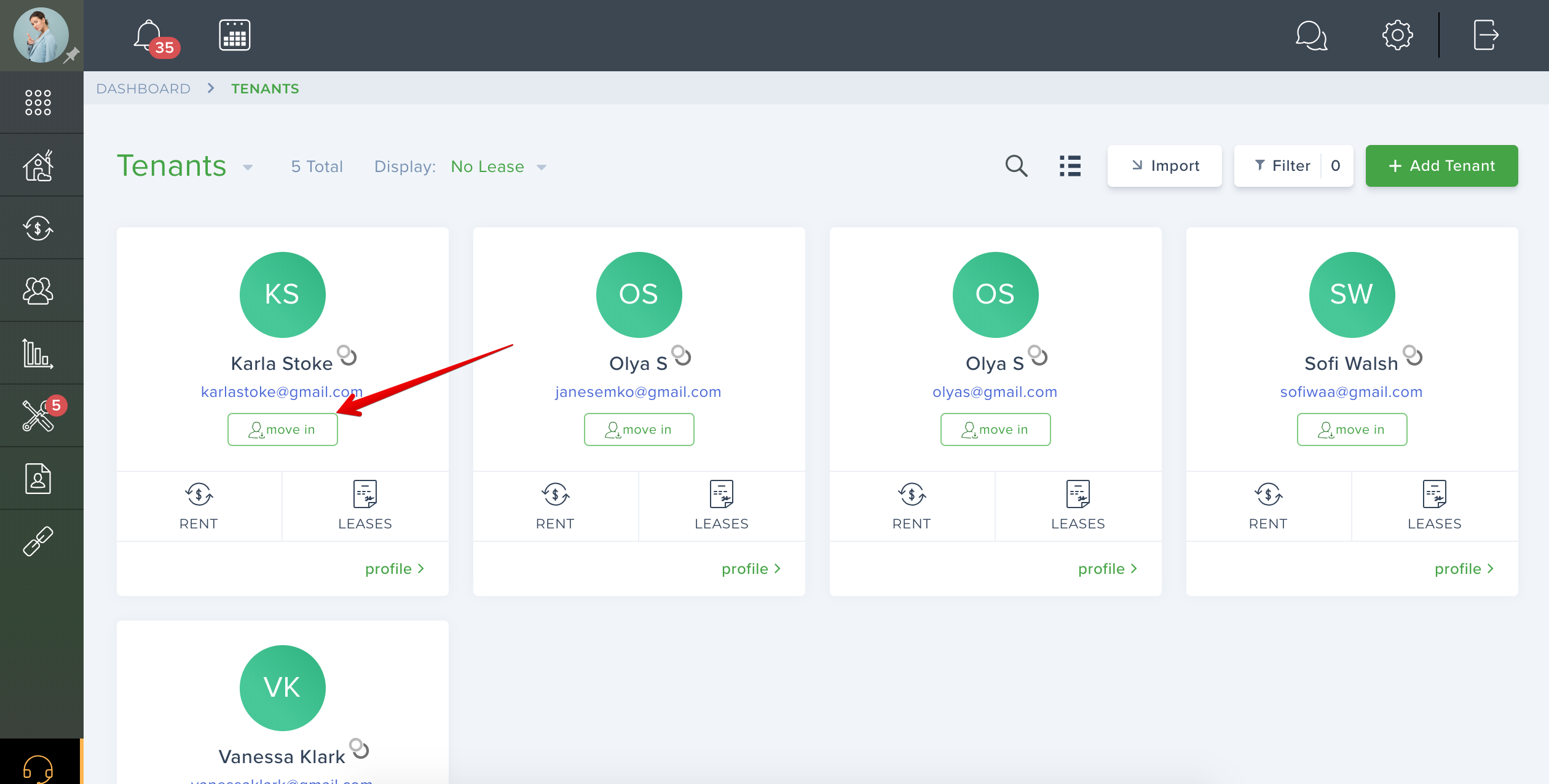Open the calendar icon in top bar
This screenshot has height=784, width=1549.
click(235, 35)
